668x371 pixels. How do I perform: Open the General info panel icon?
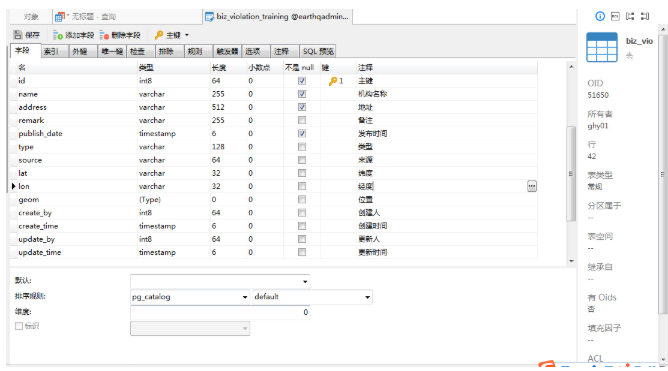point(600,16)
